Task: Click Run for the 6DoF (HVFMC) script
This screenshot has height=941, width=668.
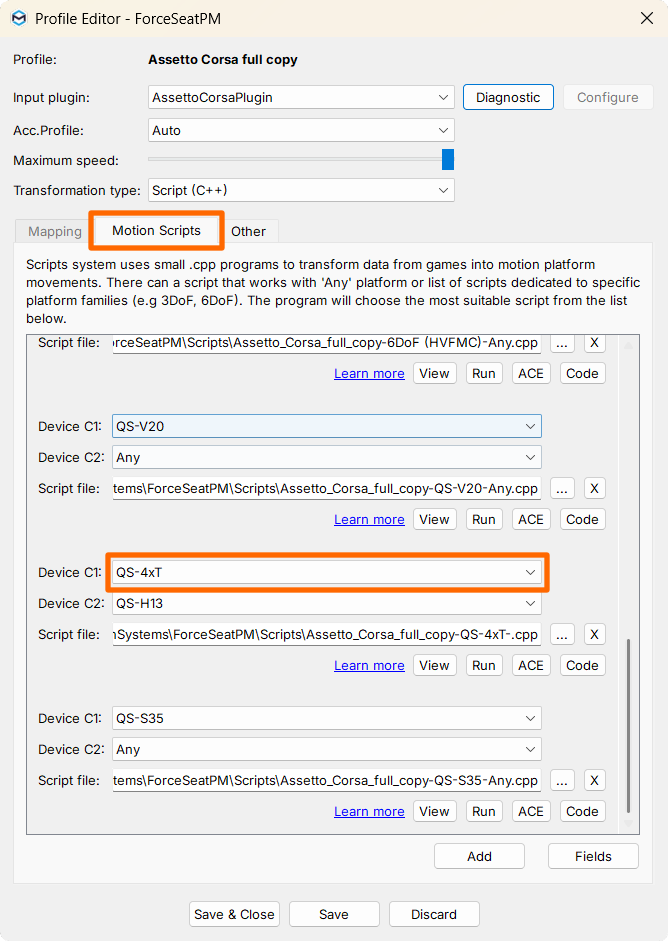Action: click(x=484, y=373)
